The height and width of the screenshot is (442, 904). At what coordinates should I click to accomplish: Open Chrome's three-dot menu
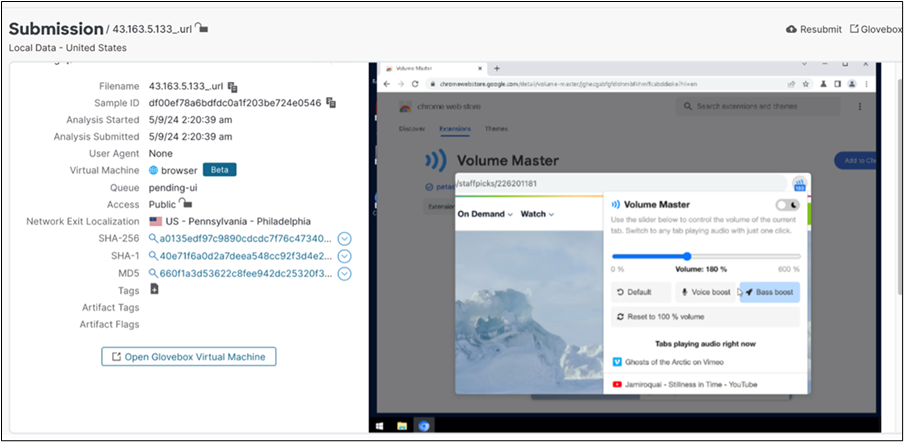coord(866,84)
